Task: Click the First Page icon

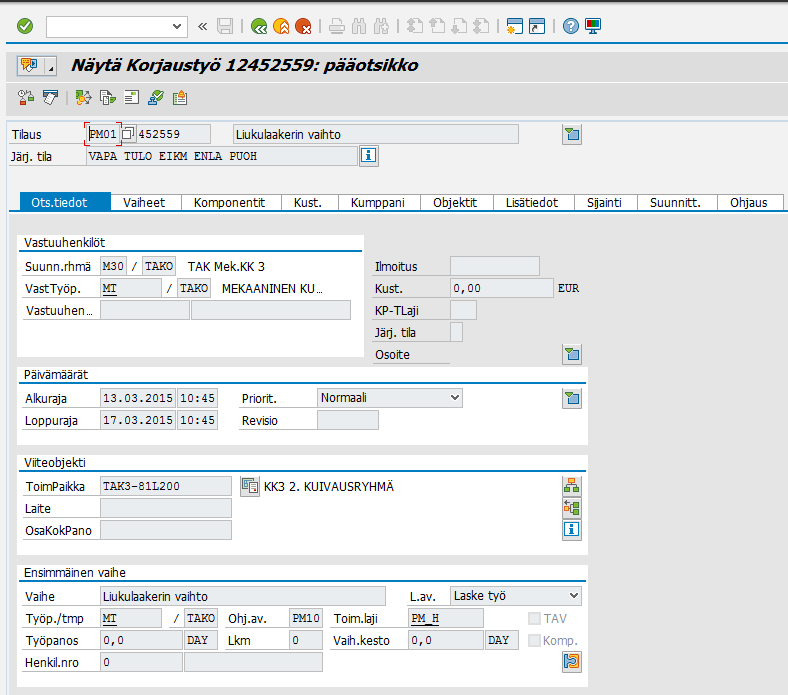Action: click(x=415, y=26)
